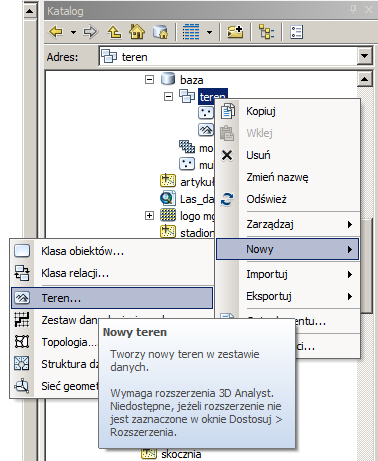Click the Home folder icon
Viewport: 378px width, 461px height.
tap(137, 32)
